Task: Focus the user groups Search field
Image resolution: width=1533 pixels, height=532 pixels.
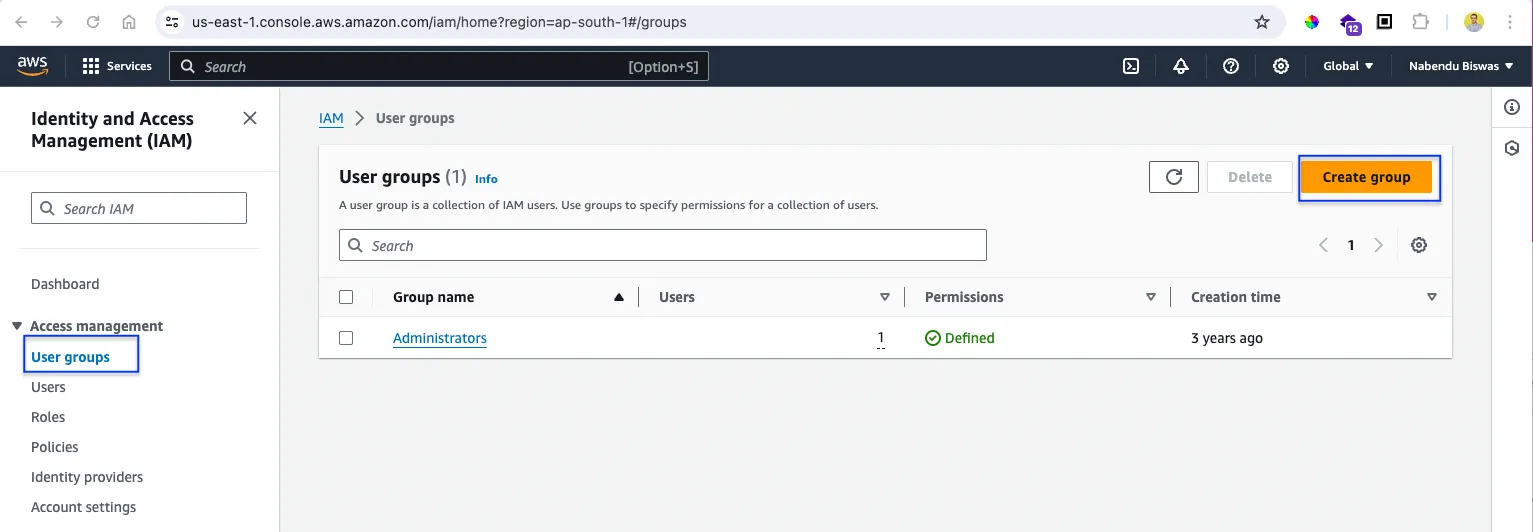Action: [663, 245]
